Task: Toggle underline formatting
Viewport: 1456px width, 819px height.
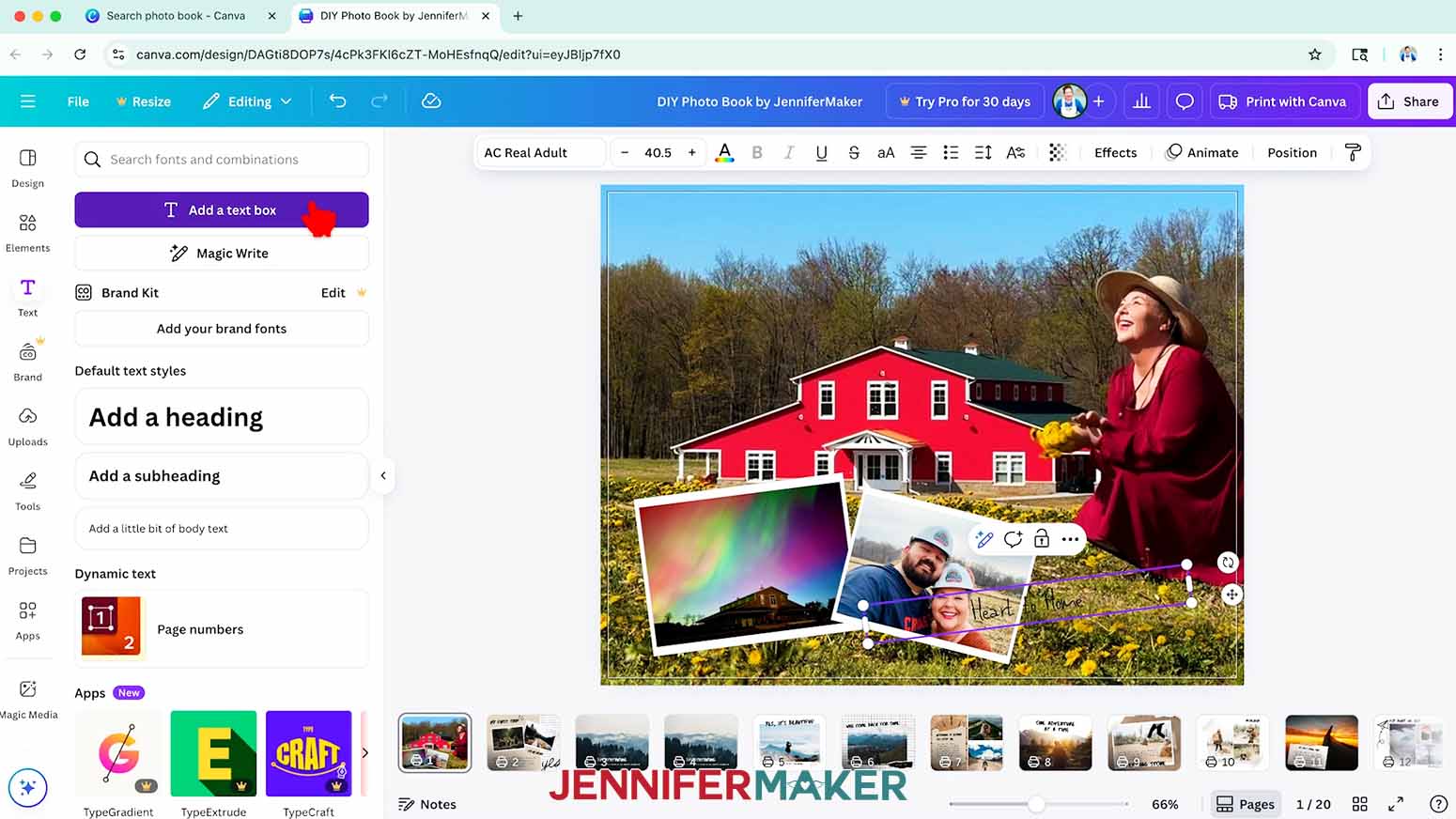Action: [821, 152]
